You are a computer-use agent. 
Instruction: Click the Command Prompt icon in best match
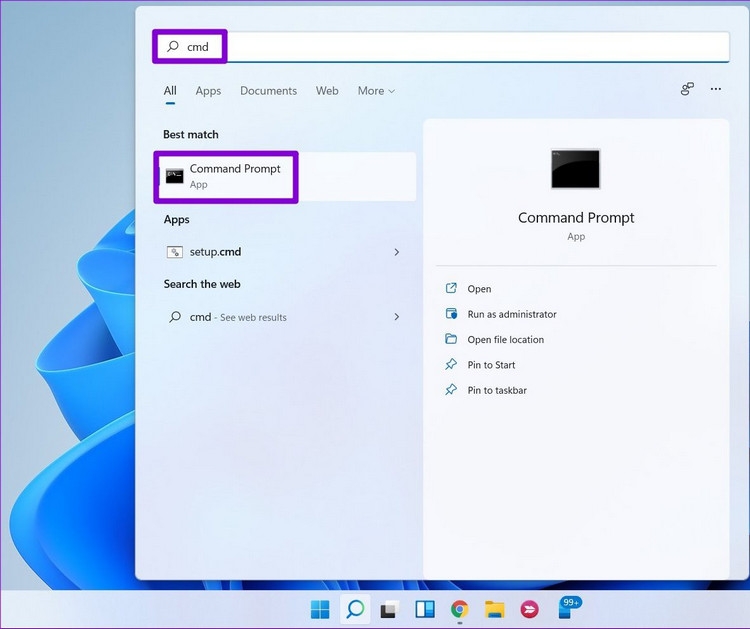click(175, 176)
